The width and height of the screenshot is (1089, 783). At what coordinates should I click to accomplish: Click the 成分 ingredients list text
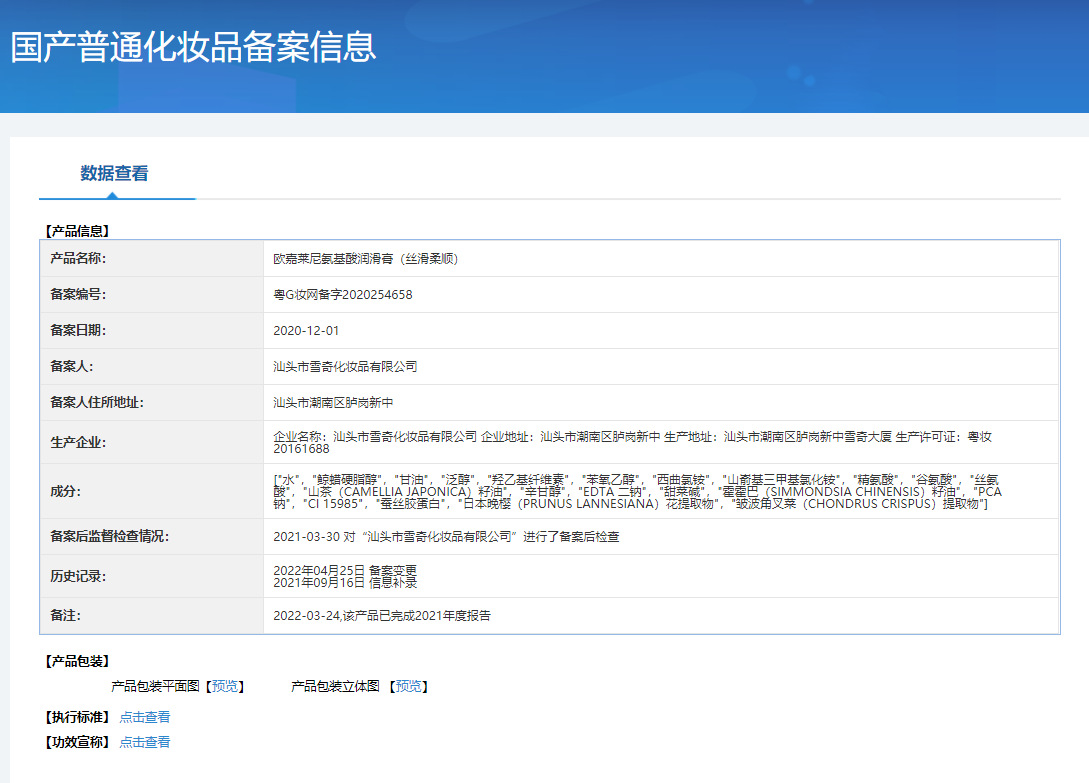(x=638, y=492)
